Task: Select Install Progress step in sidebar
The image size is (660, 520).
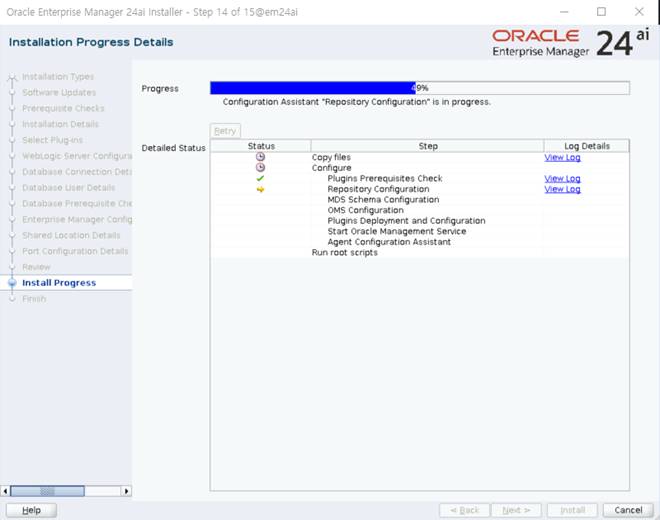Action: pos(59,283)
